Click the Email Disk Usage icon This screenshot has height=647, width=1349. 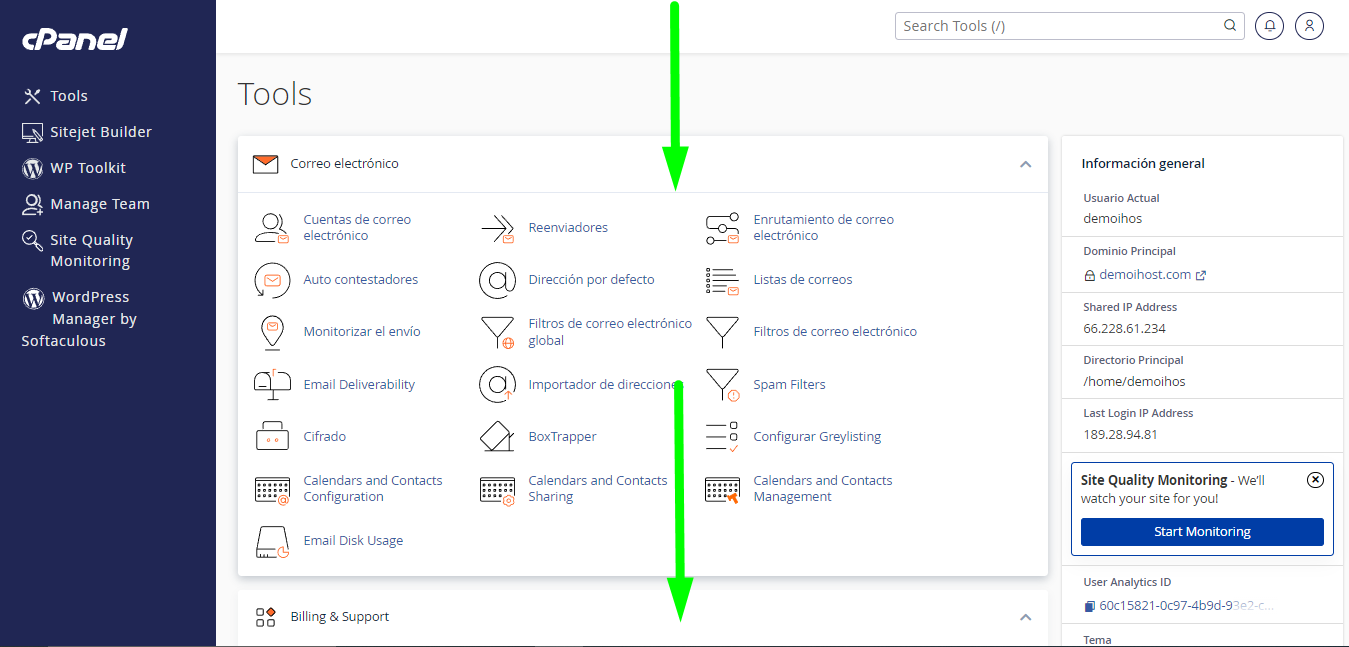pos(353,540)
